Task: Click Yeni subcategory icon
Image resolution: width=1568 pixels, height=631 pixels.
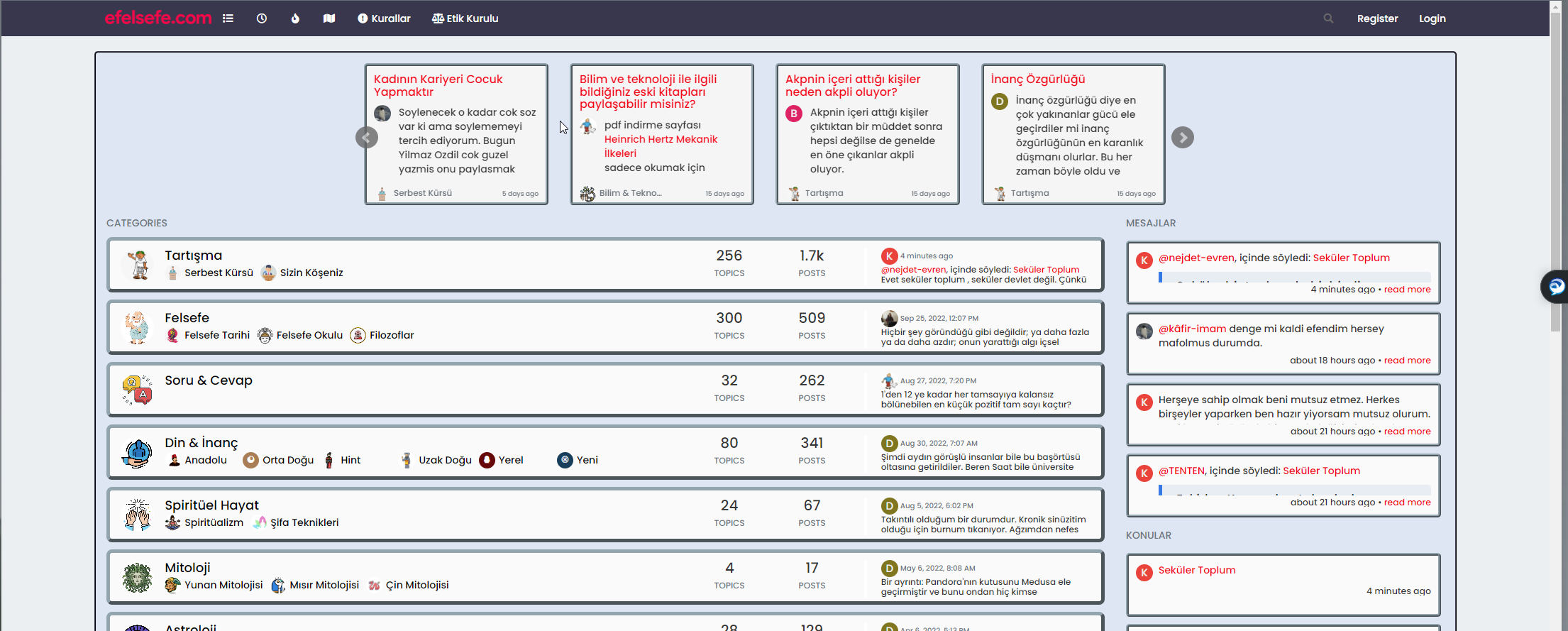Action: (x=565, y=461)
